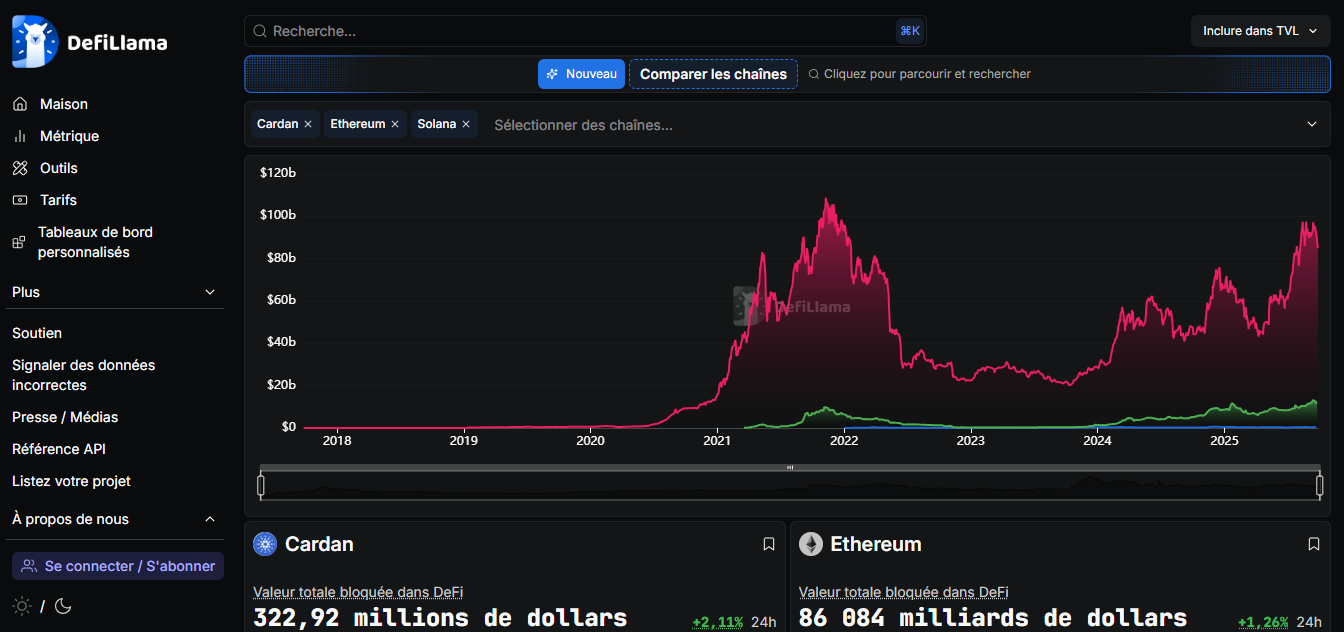This screenshot has height=632, width=1344.
Task: Toggle dark mode with the moon icon
Action: pyautogui.click(x=63, y=606)
